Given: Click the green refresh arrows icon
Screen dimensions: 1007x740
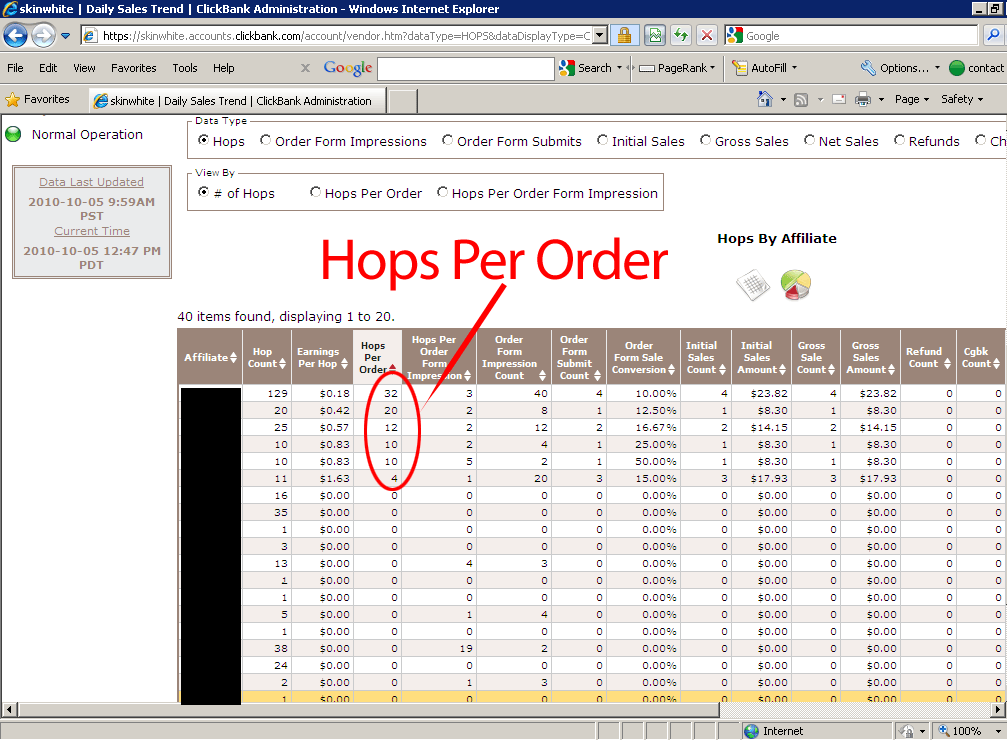Looking at the screenshot, I should [681, 35].
